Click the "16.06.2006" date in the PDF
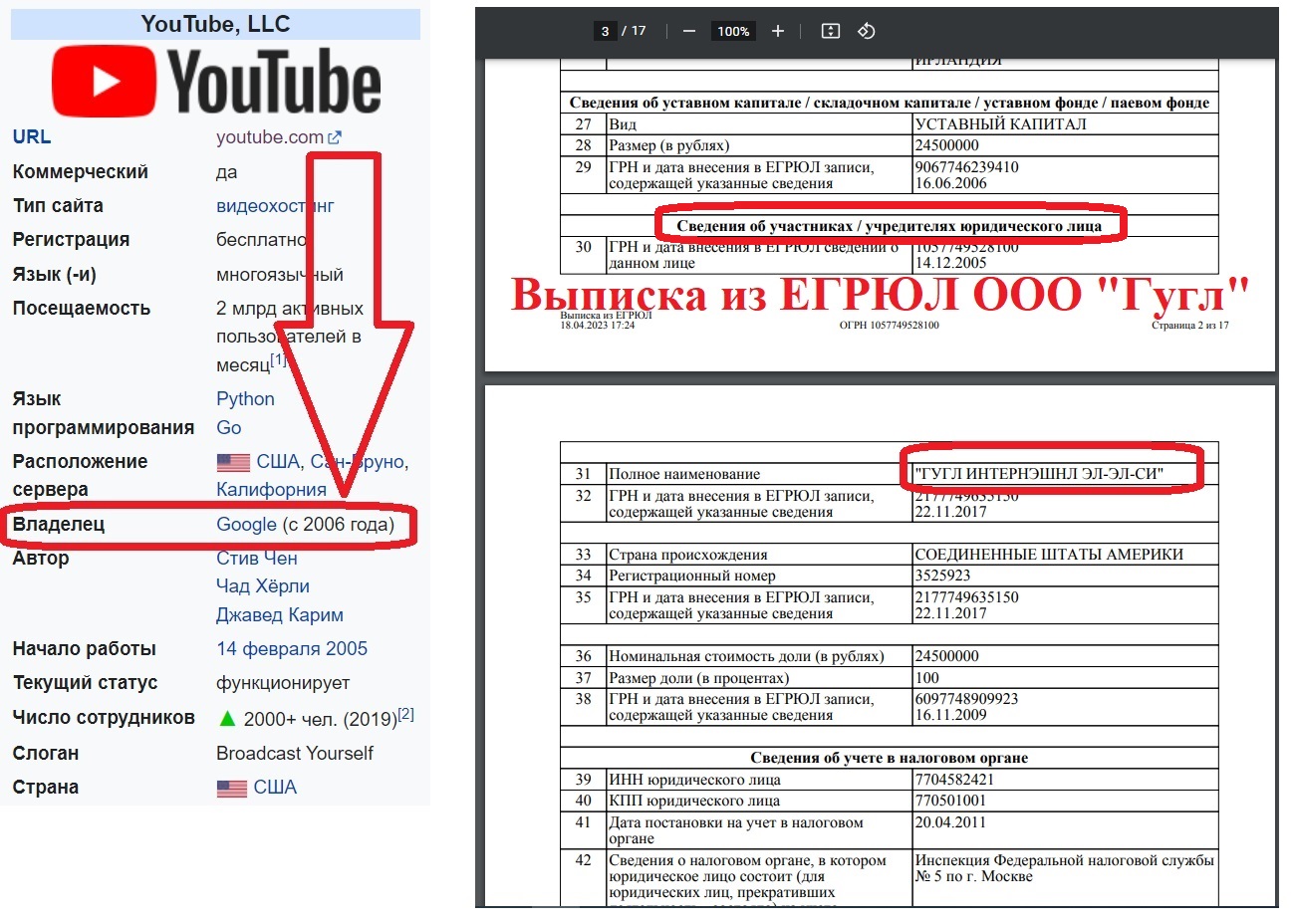The width and height of the screenshot is (1295, 924). point(951,183)
